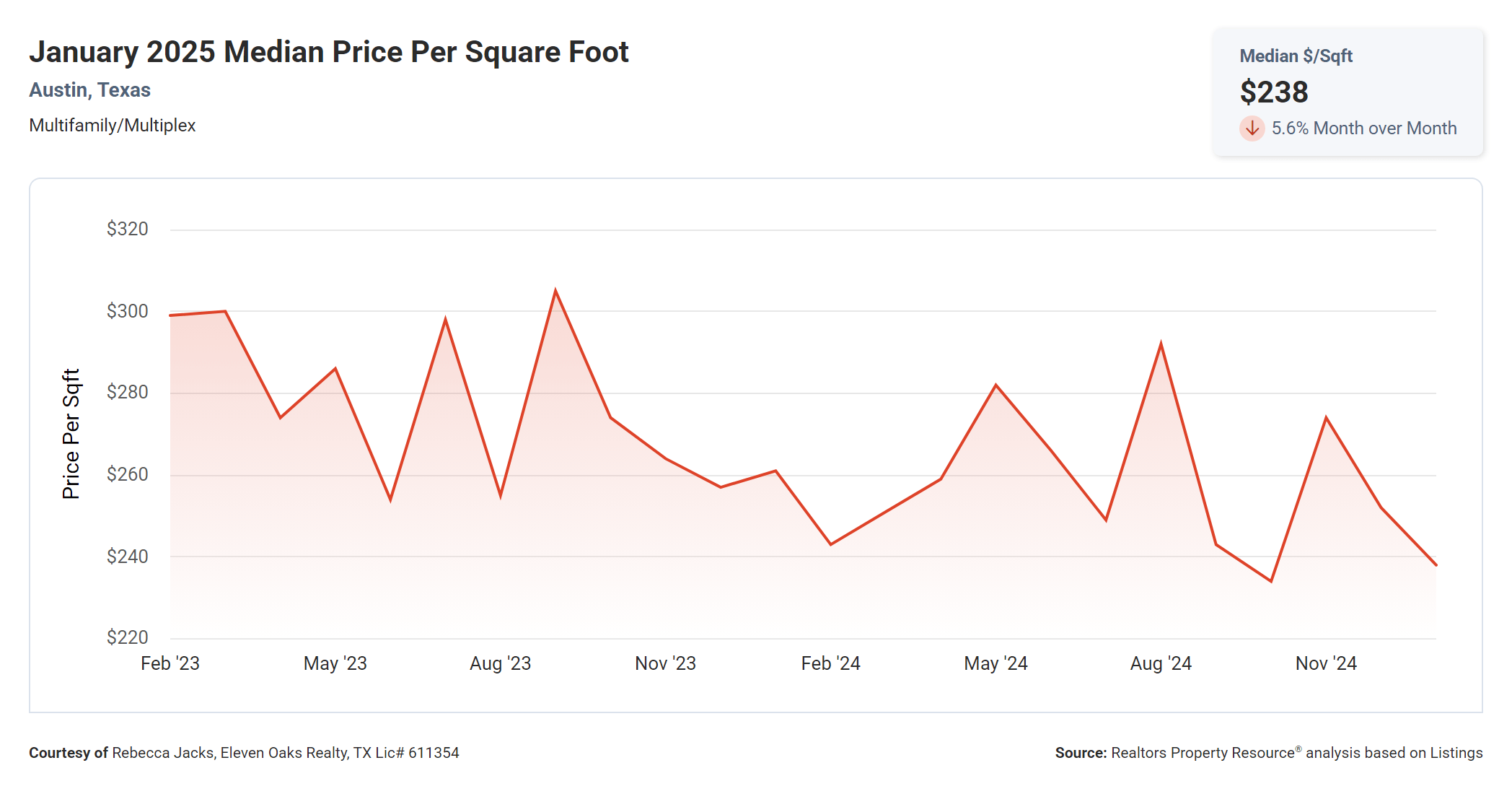Viewport: 1512px width, 794px height.
Task: Click the highest peak point on the line
Action: tap(555, 291)
